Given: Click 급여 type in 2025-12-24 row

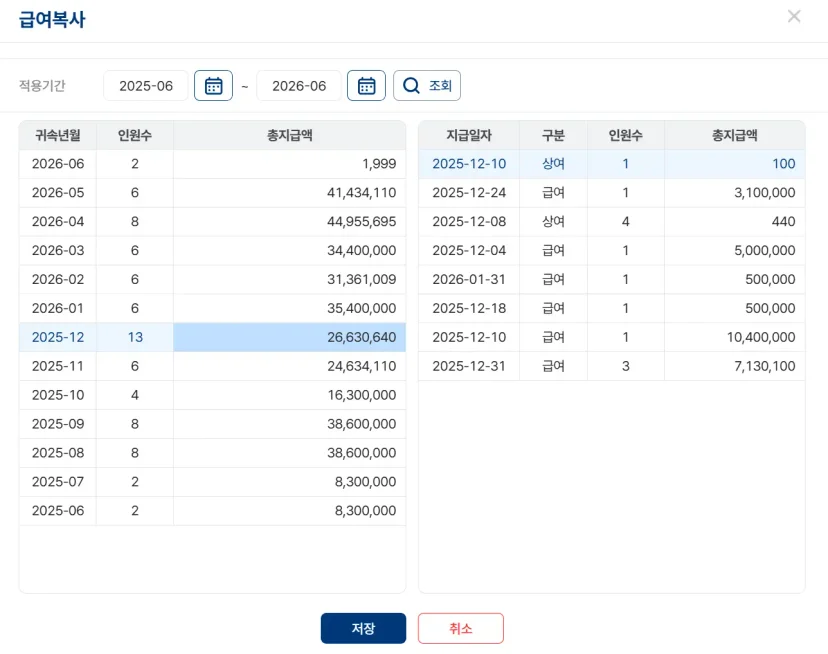Looking at the screenshot, I should pos(553,193).
